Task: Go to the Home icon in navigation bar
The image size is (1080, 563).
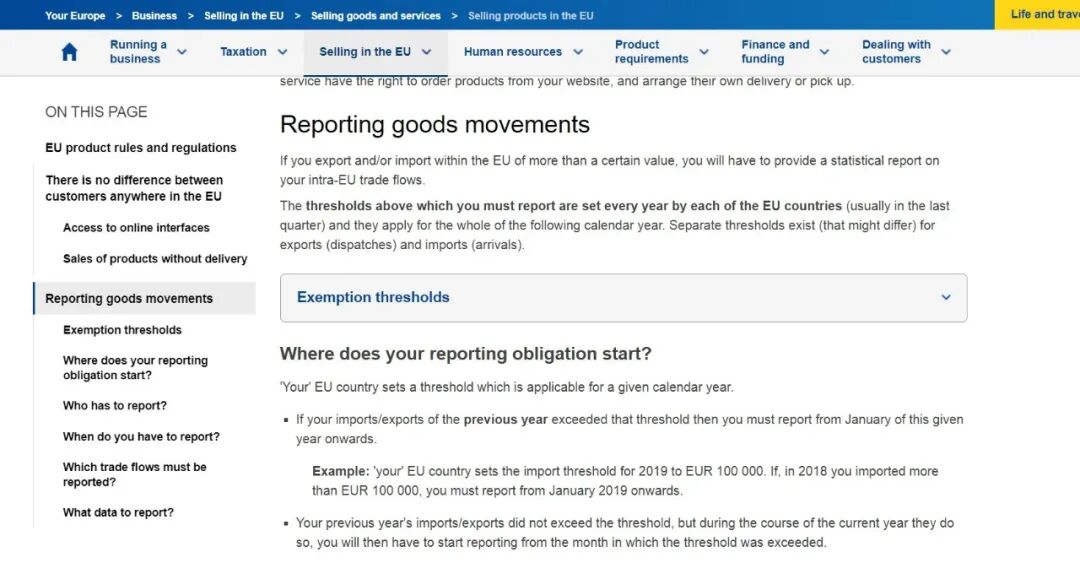Action: pos(69,52)
